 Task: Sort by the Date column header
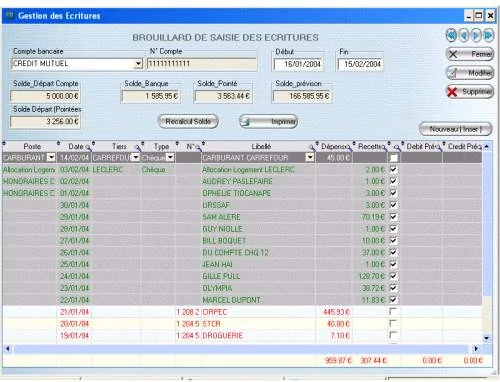(75, 146)
